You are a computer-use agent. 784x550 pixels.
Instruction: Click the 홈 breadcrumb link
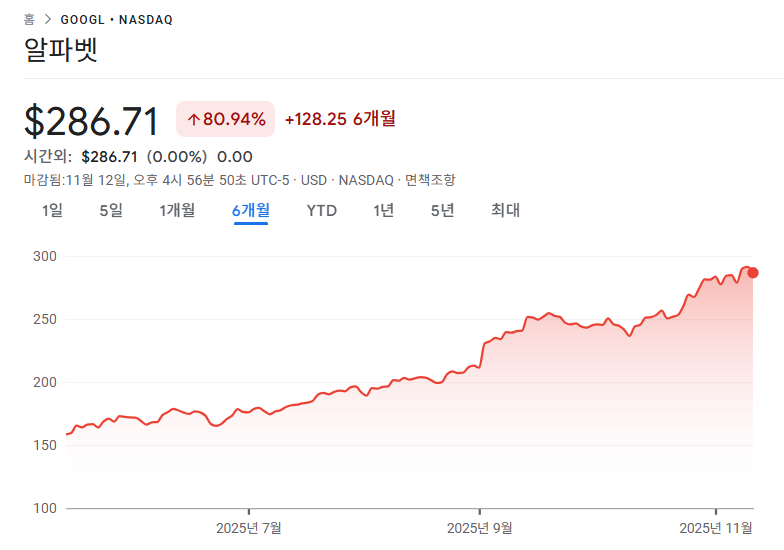click(x=30, y=20)
